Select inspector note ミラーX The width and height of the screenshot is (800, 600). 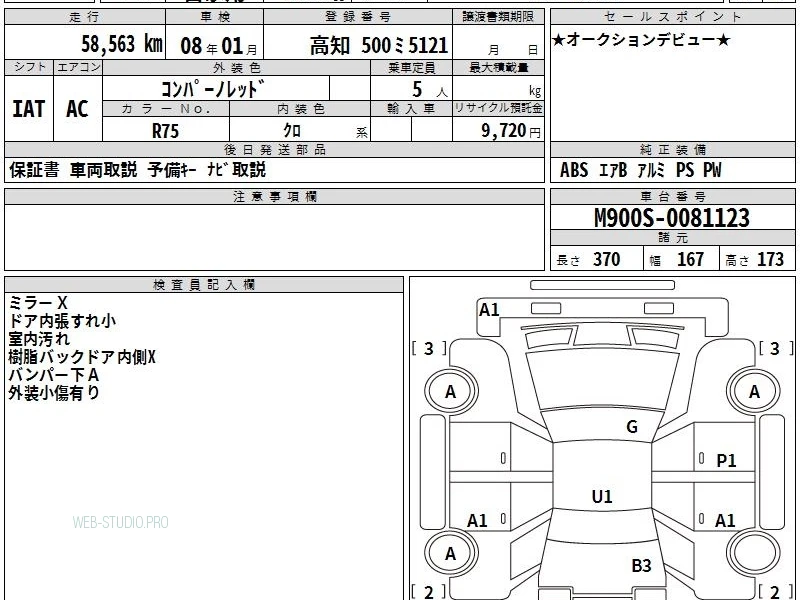[x=38, y=303]
